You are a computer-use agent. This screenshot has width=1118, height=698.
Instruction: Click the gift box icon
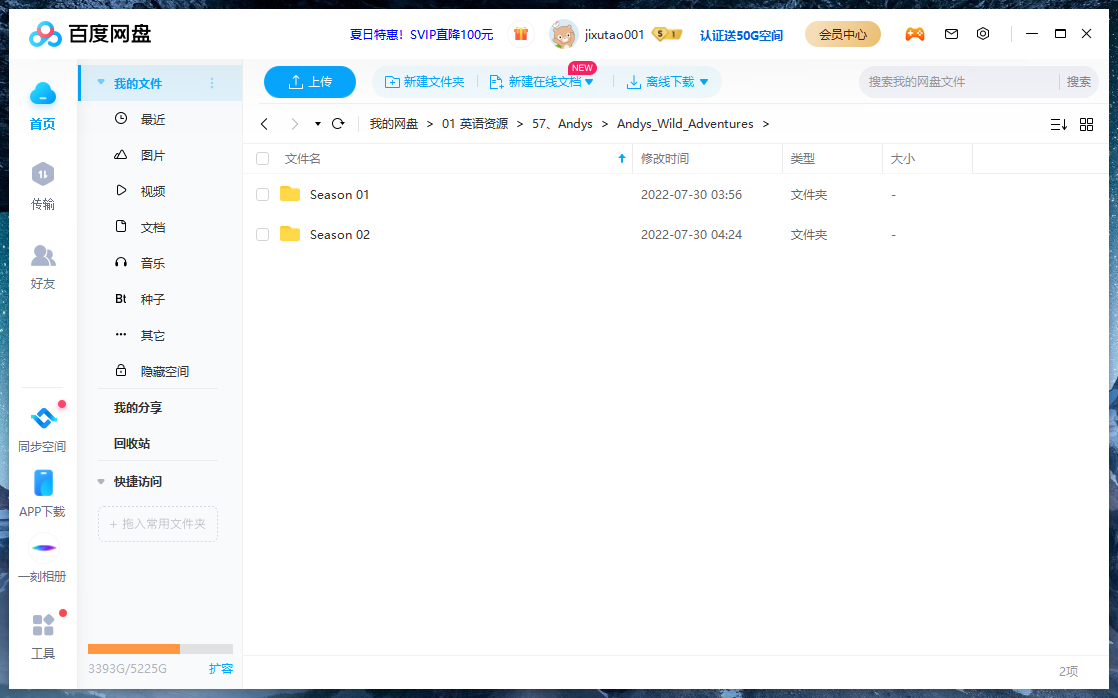click(521, 34)
